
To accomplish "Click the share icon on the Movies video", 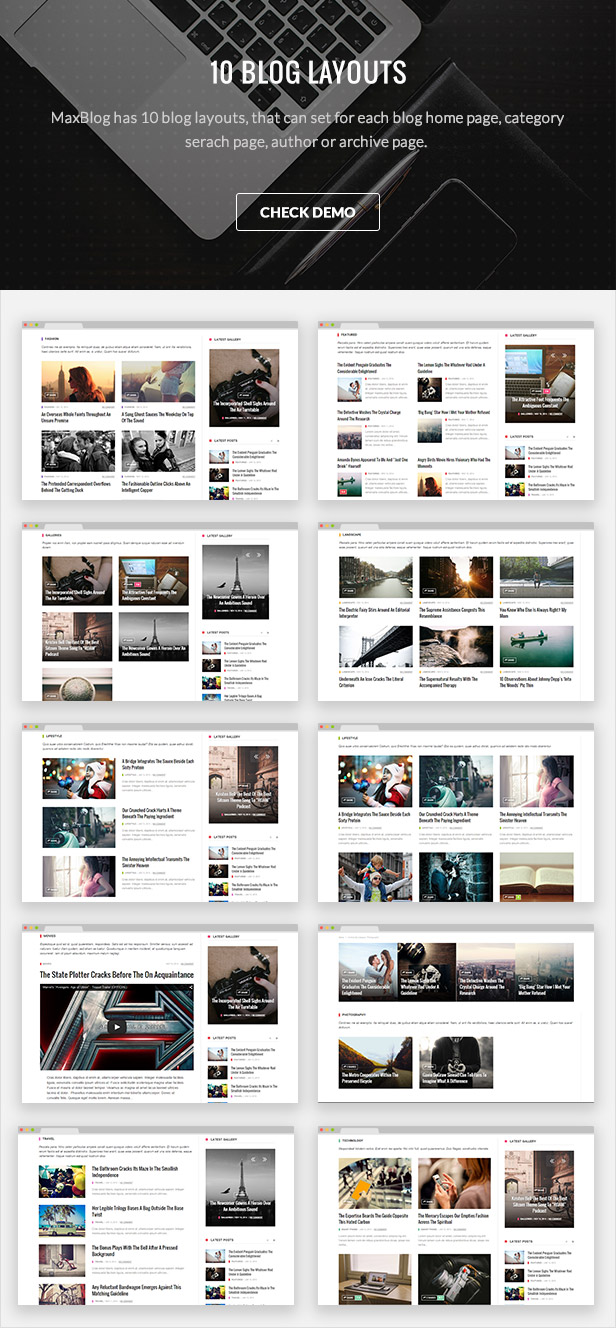I will (191, 988).
